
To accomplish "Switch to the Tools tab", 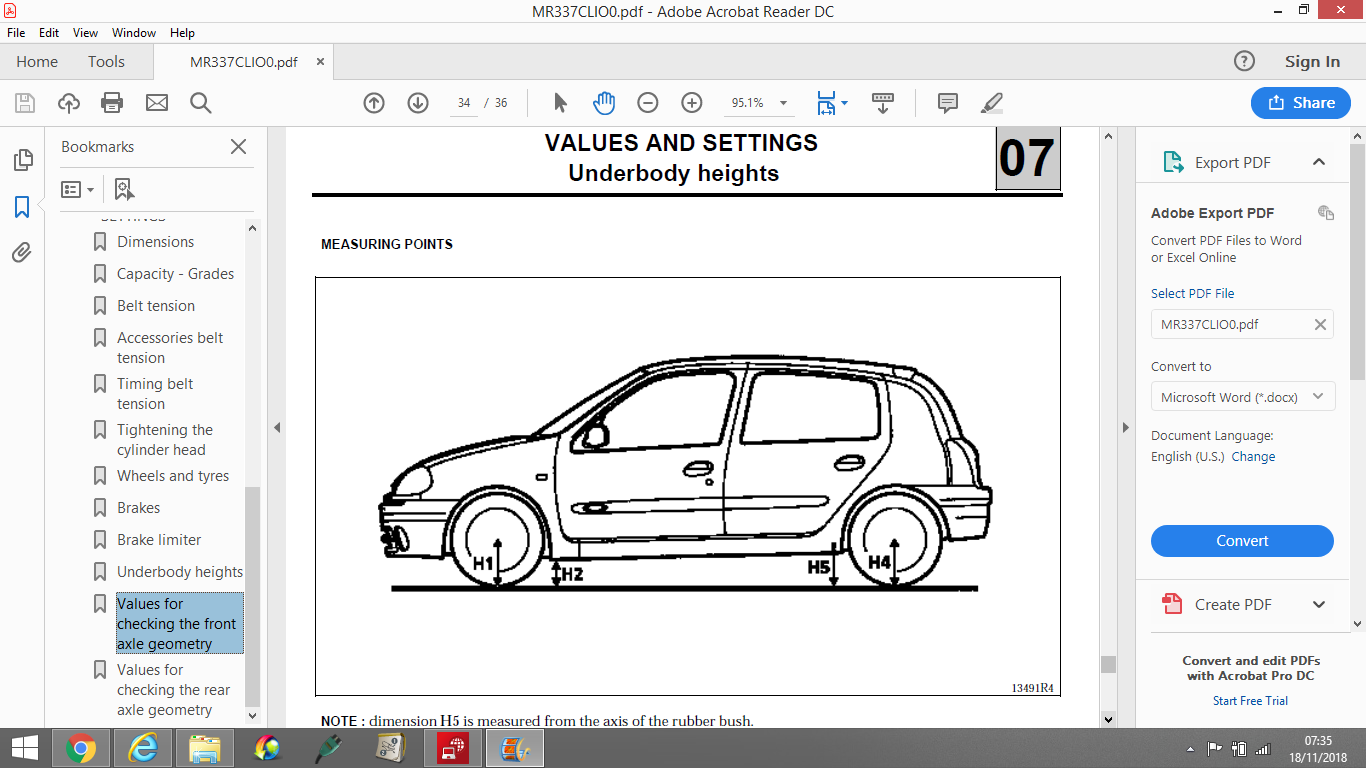I will pos(106,62).
